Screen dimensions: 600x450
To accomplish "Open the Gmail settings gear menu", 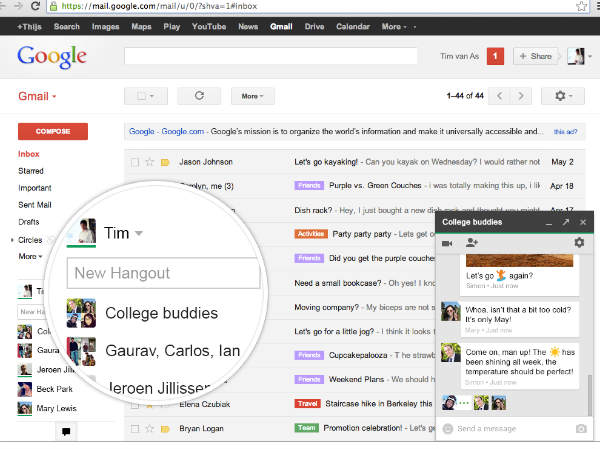I will 562,96.
